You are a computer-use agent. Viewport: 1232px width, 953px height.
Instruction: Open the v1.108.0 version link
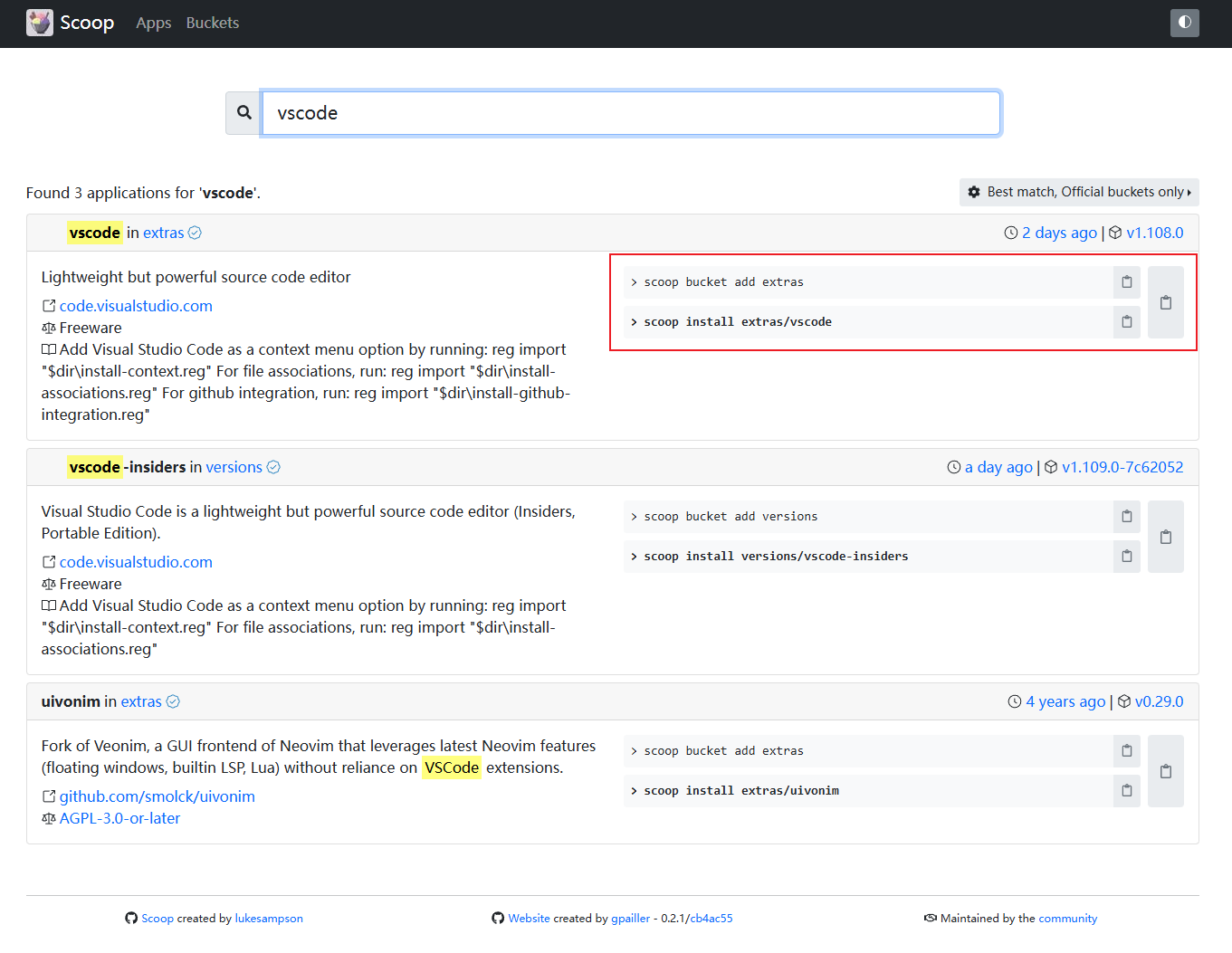point(1154,233)
